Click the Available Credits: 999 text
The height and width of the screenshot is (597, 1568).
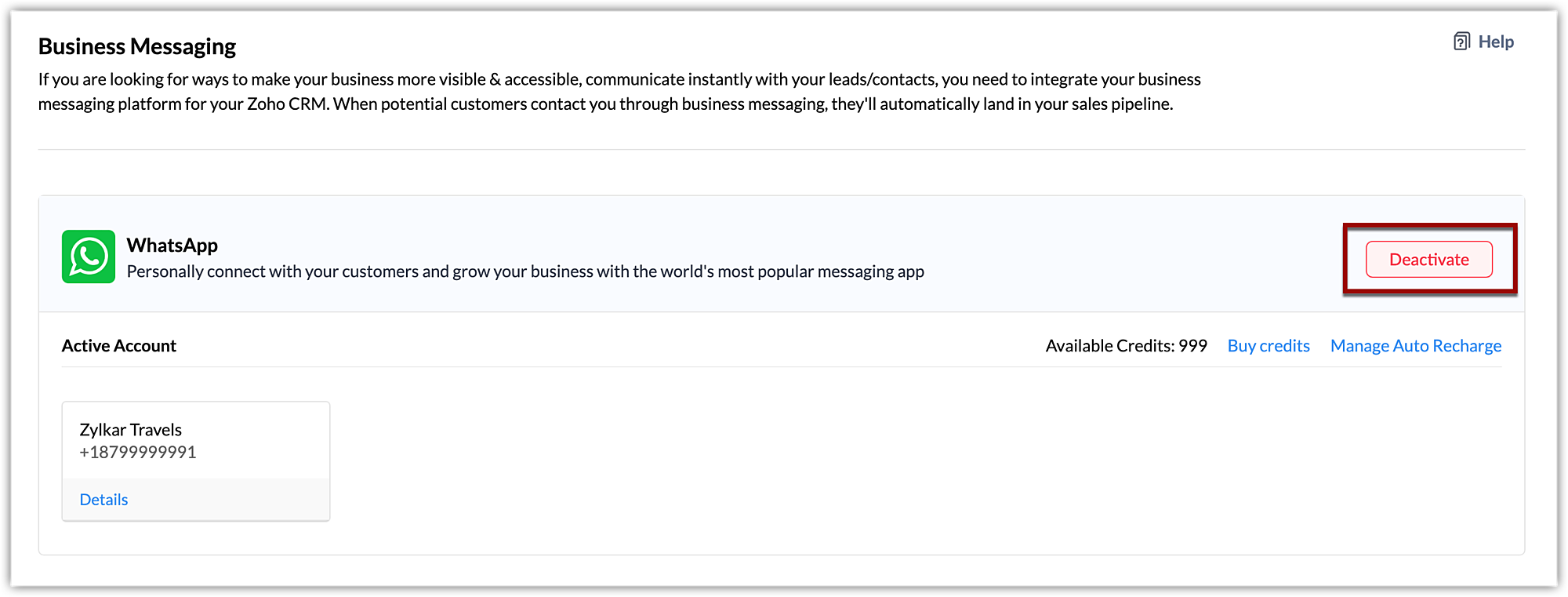pyautogui.click(x=1126, y=346)
